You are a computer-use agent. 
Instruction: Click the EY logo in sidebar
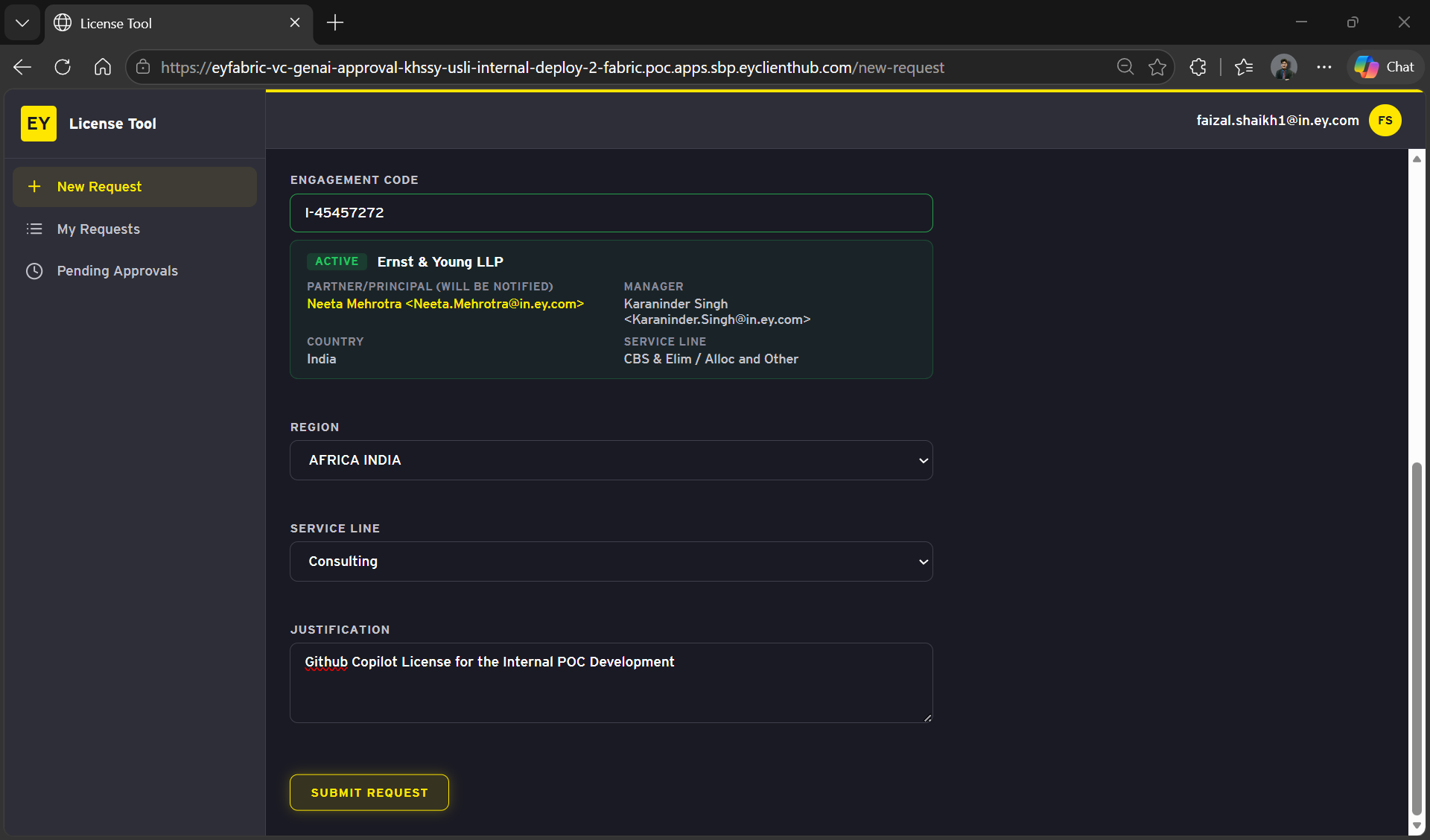point(39,124)
